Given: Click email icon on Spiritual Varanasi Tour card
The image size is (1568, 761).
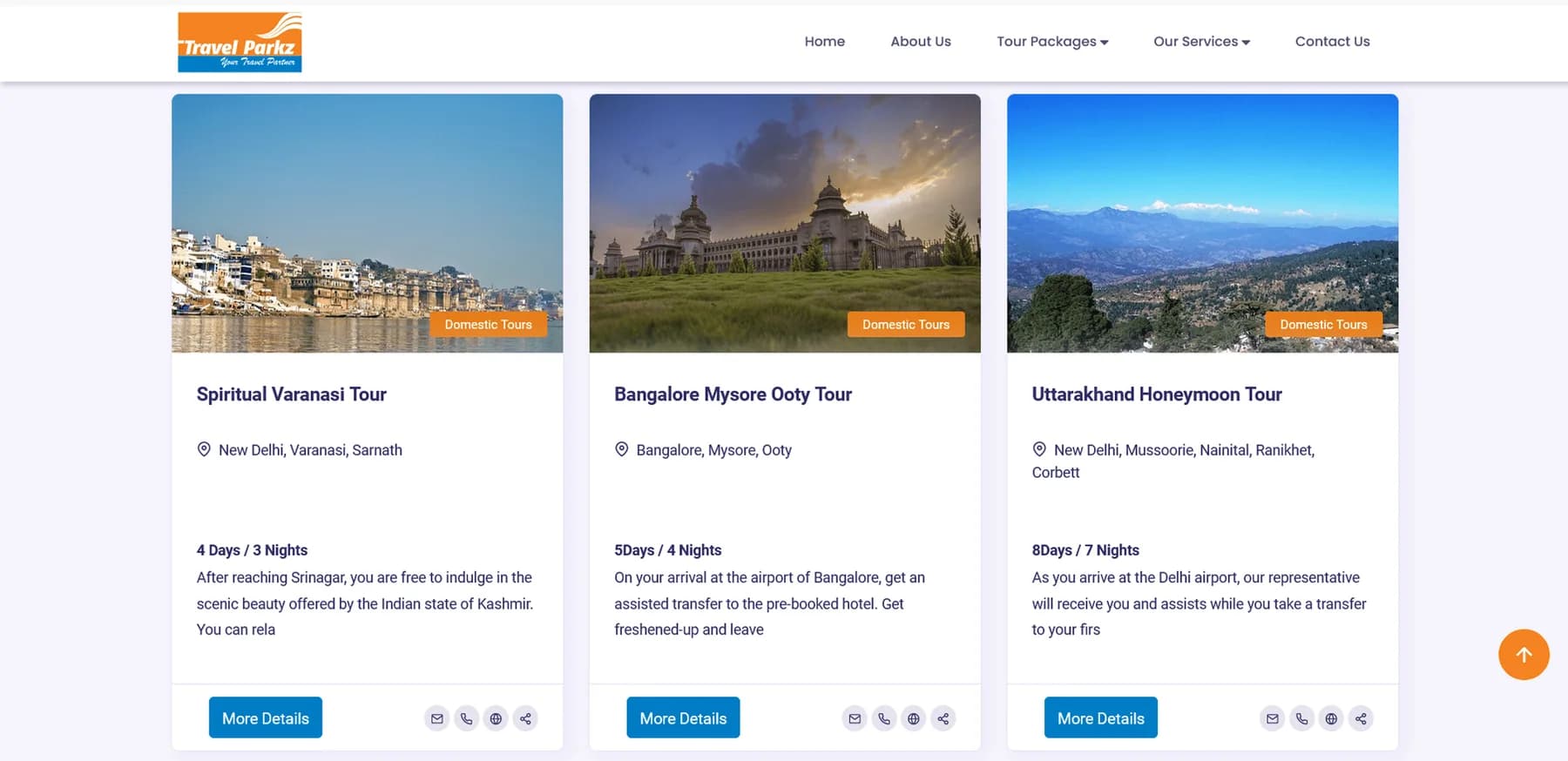Looking at the screenshot, I should 437,718.
